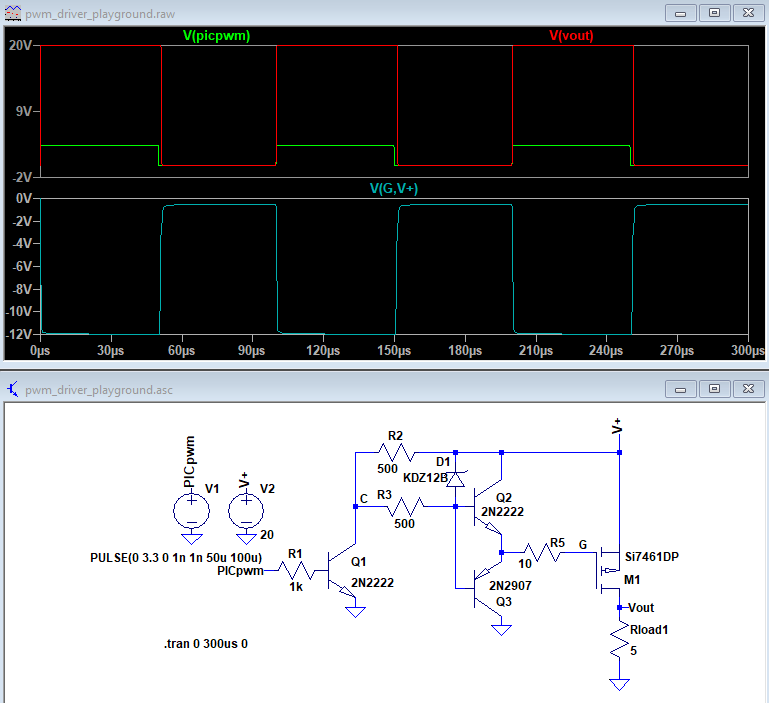Click the PICpwm label left of R1

click(x=240, y=571)
